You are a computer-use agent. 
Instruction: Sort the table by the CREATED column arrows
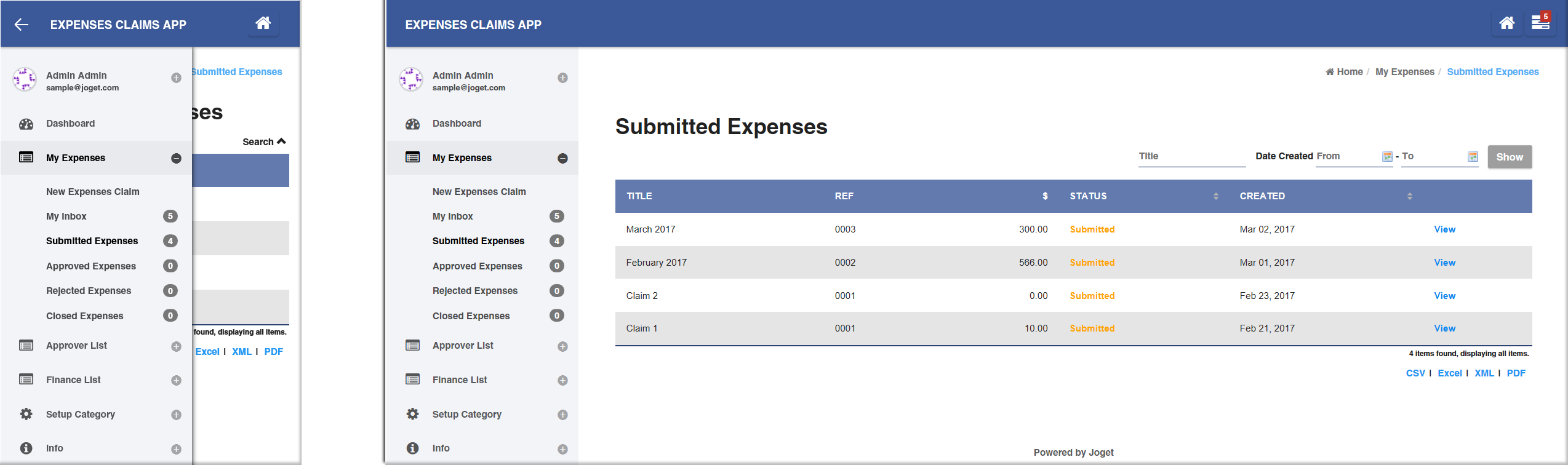(x=1409, y=196)
